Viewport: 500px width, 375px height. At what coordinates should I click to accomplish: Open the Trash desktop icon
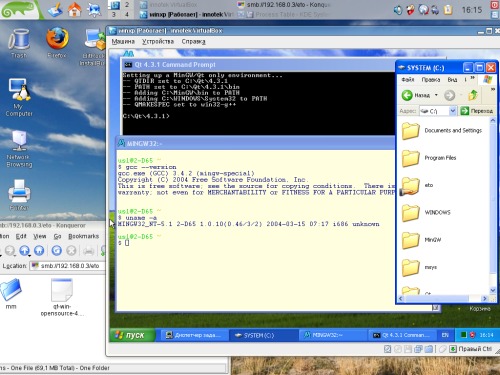coord(19,43)
